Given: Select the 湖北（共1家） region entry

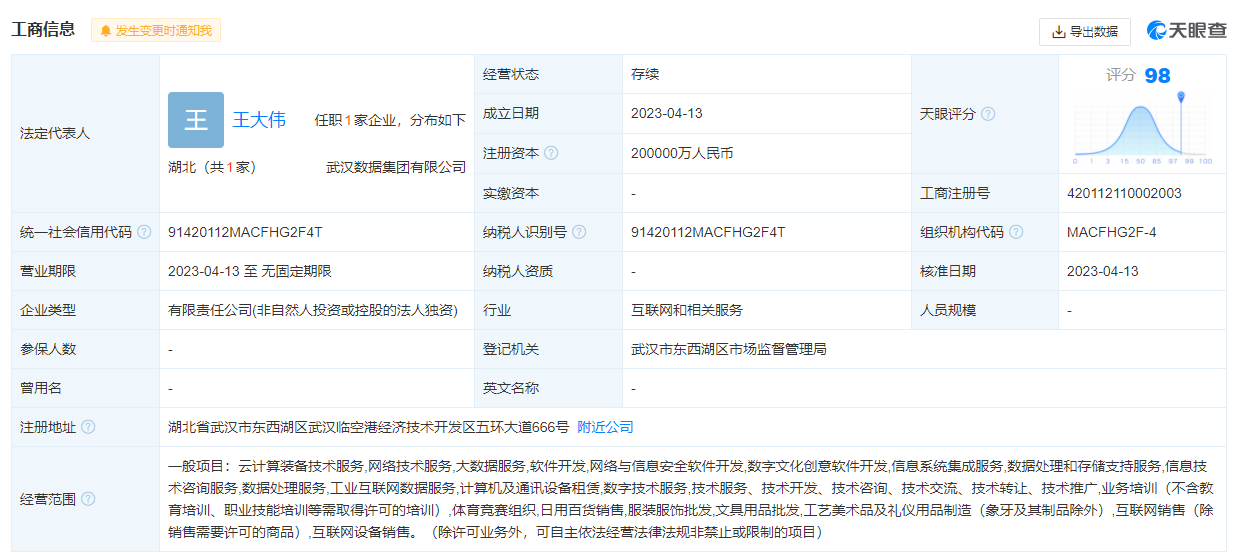Looking at the screenshot, I should [212, 168].
